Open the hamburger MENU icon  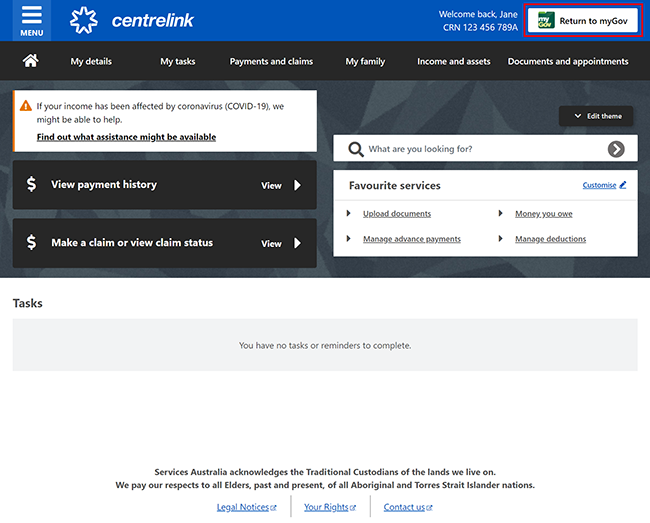tap(31, 20)
